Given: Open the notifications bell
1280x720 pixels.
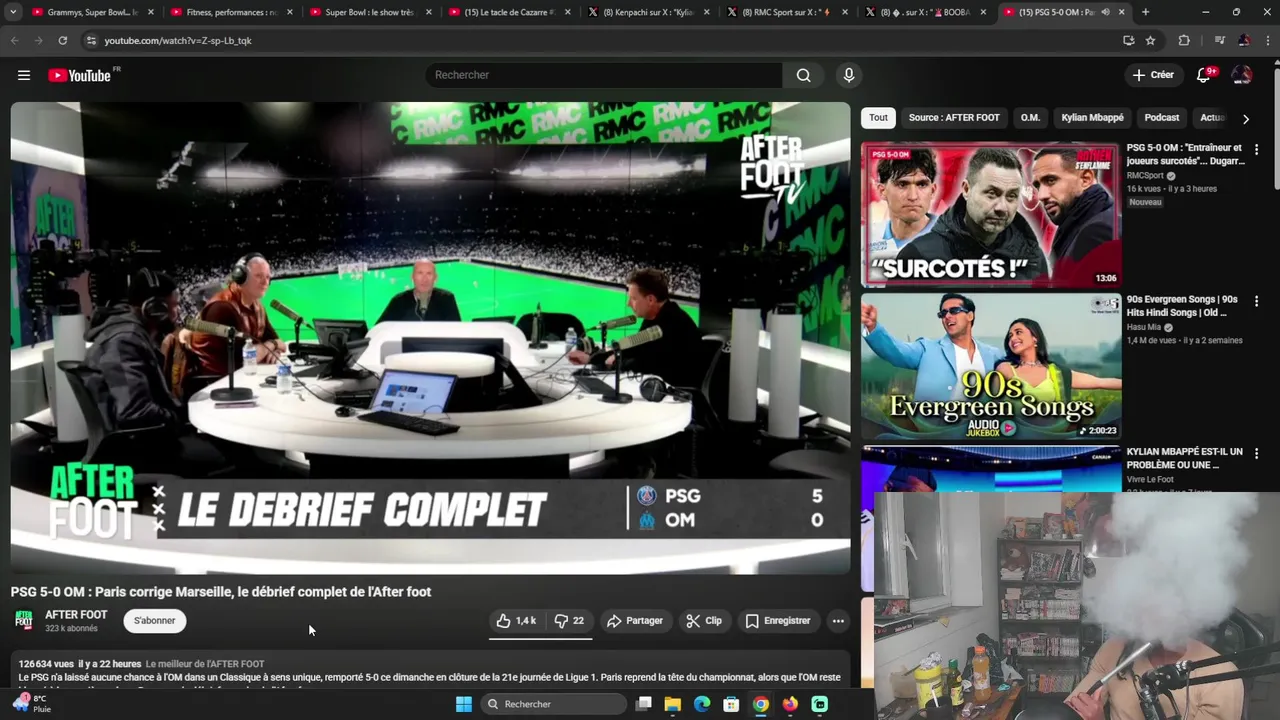Looking at the screenshot, I should (x=1204, y=75).
